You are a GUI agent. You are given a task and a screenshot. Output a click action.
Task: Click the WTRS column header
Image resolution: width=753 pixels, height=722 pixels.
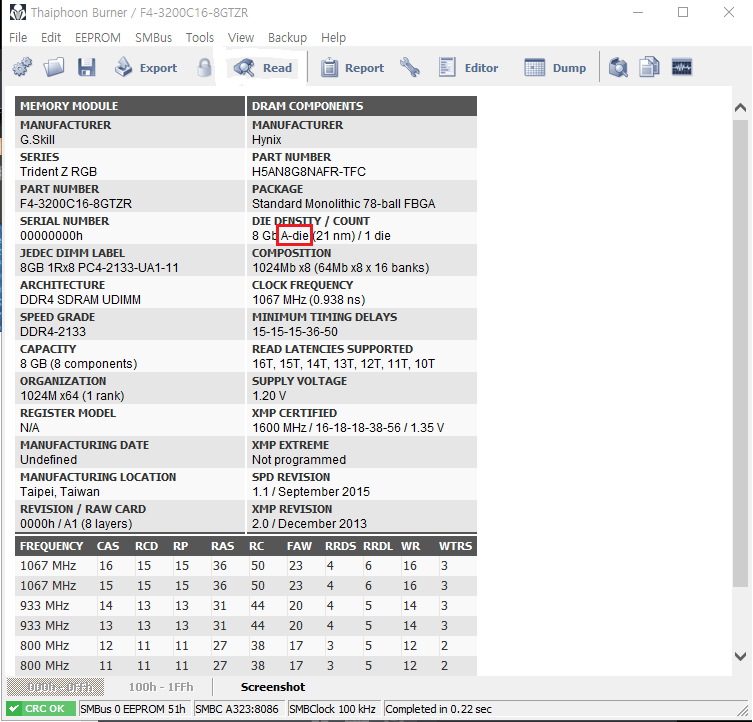(x=455, y=546)
